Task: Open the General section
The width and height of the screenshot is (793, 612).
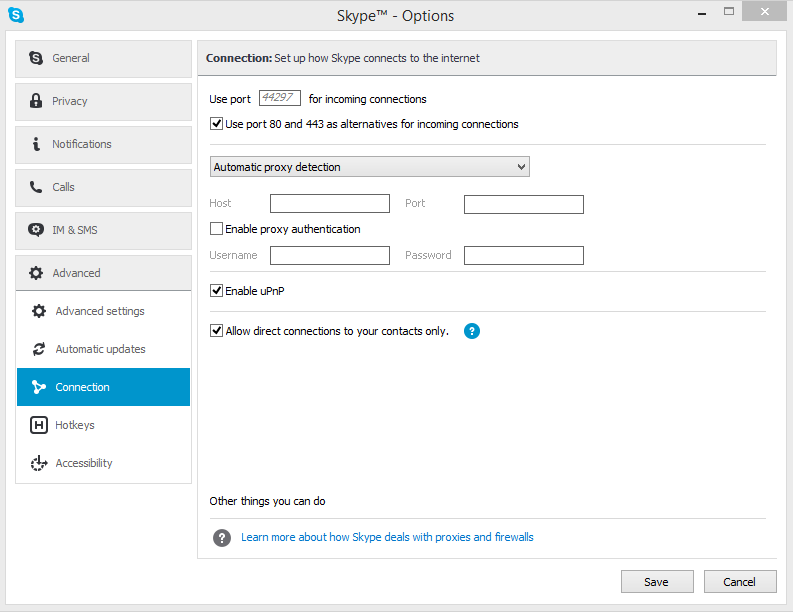Action: (103, 59)
